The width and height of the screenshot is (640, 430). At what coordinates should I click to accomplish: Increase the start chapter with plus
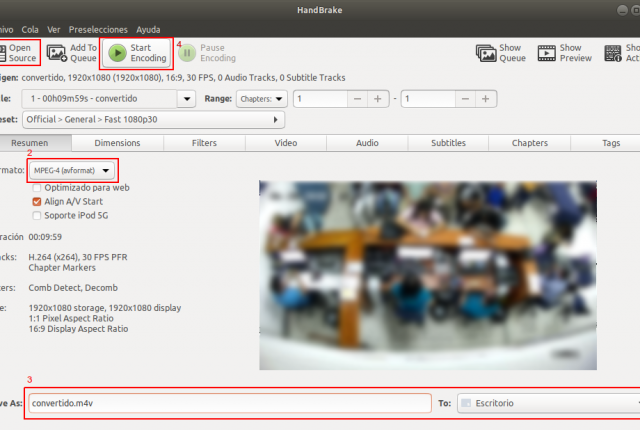(378, 99)
